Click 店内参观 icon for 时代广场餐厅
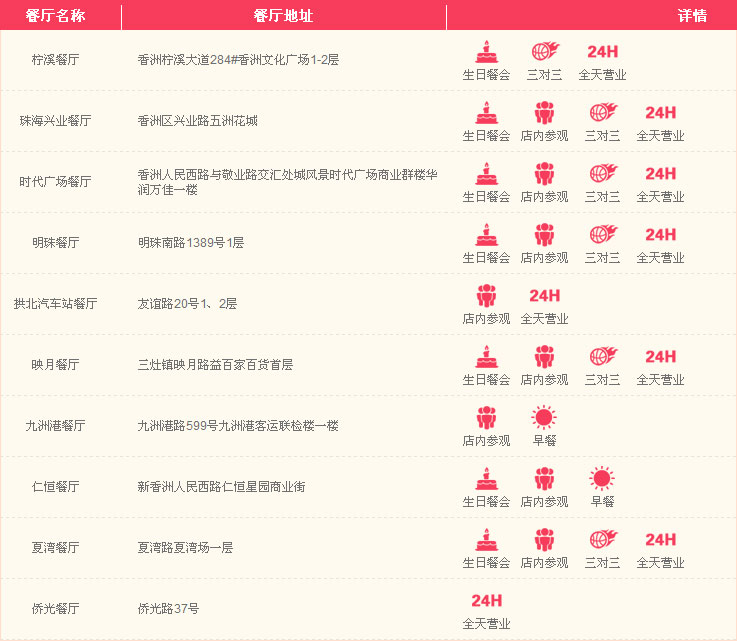 544,174
